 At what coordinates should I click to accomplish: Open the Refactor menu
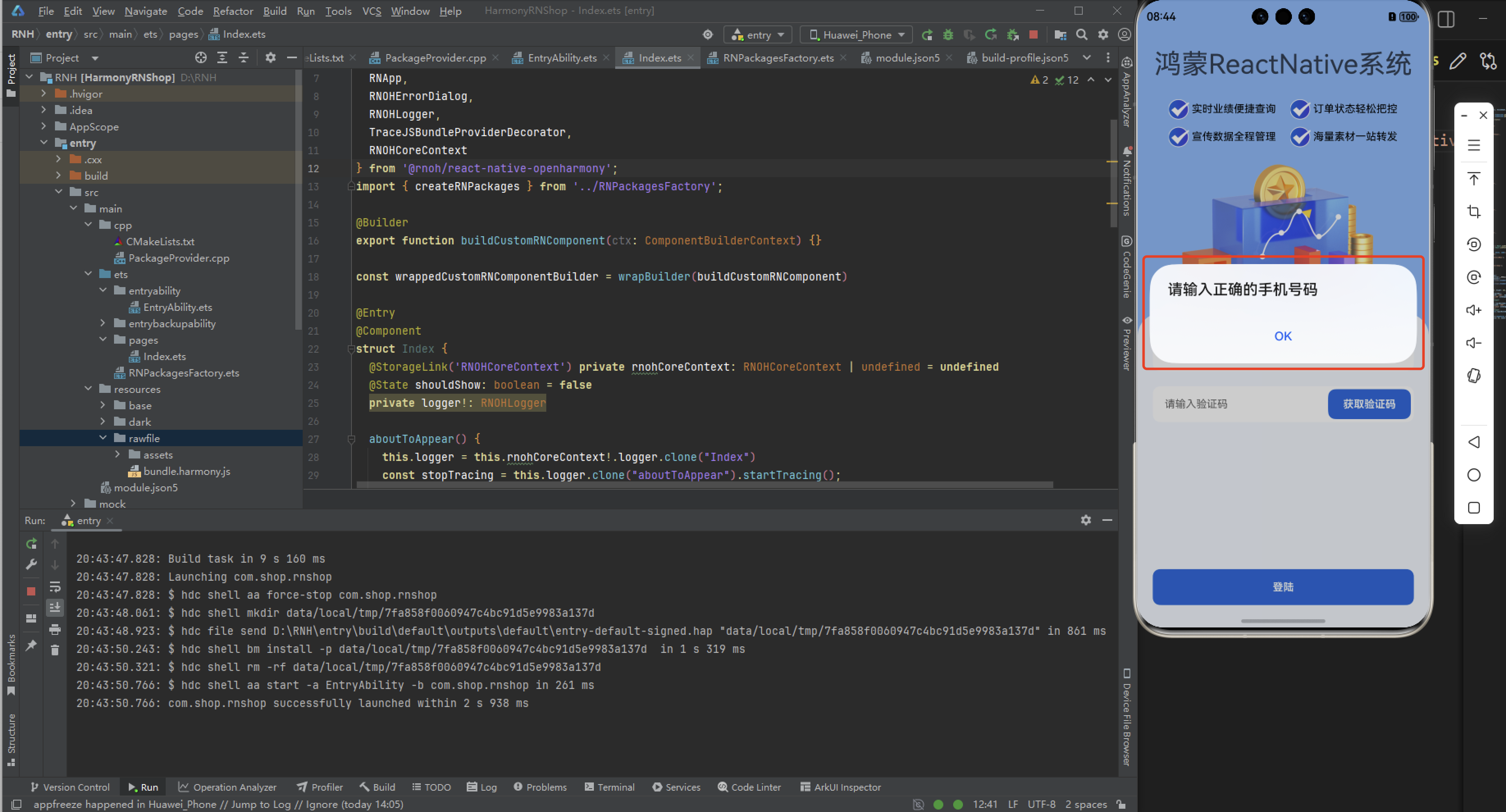(232, 11)
